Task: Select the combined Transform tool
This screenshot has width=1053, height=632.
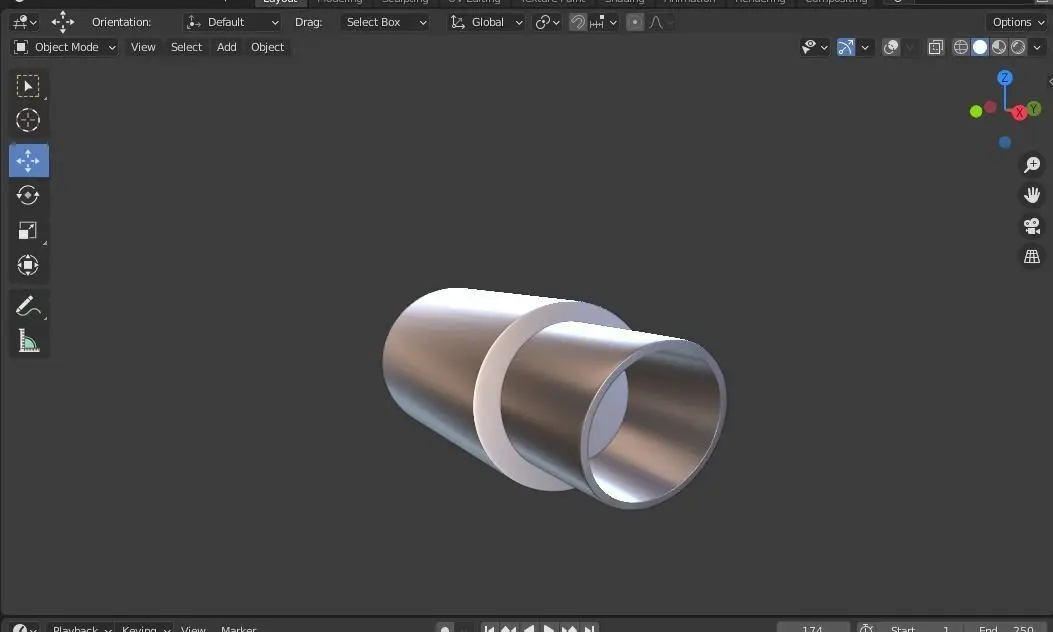Action: click(28, 265)
